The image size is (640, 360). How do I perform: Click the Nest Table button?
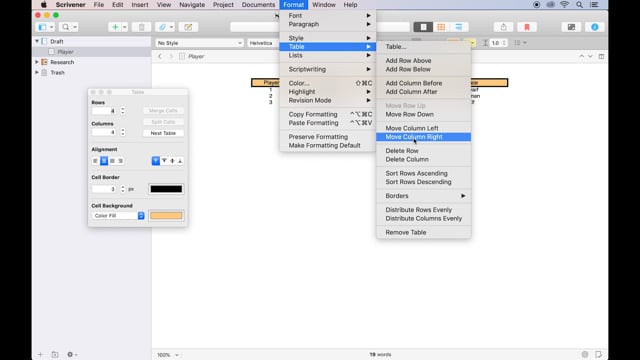coord(163,133)
